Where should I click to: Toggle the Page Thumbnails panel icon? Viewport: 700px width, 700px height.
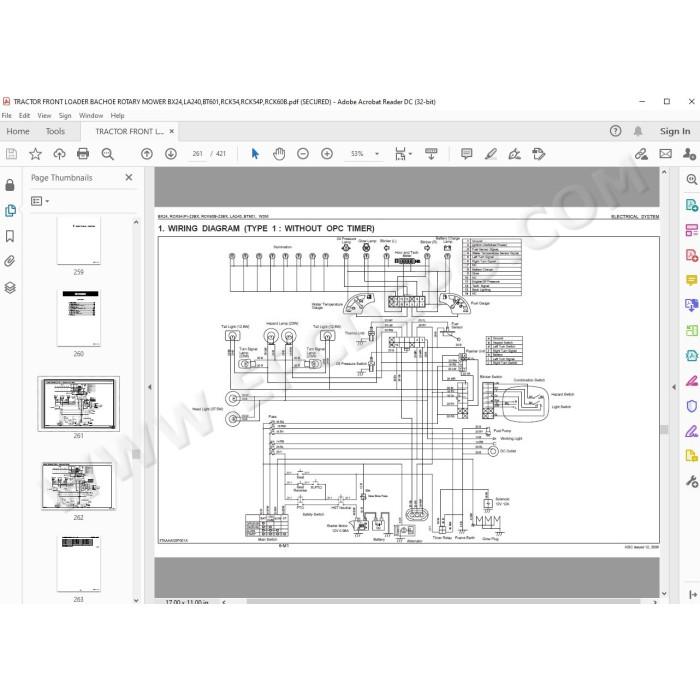10,210
